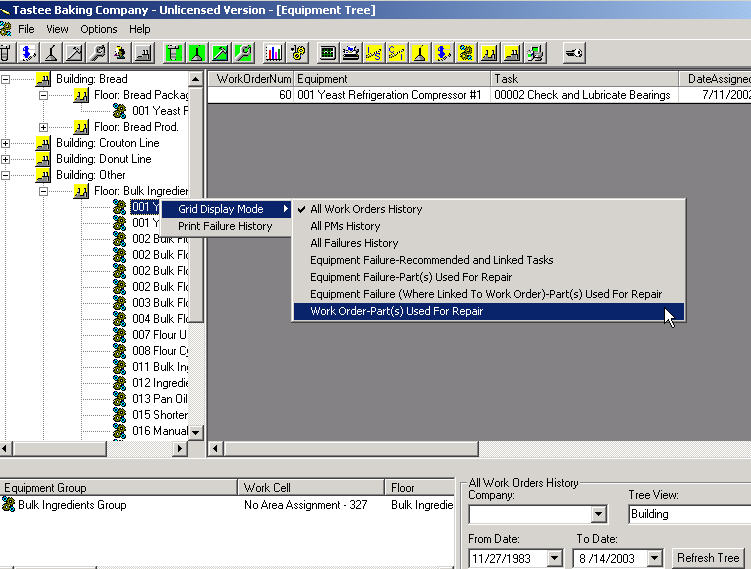Select All PMs History display mode
751x569 pixels.
(x=489, y=226)
